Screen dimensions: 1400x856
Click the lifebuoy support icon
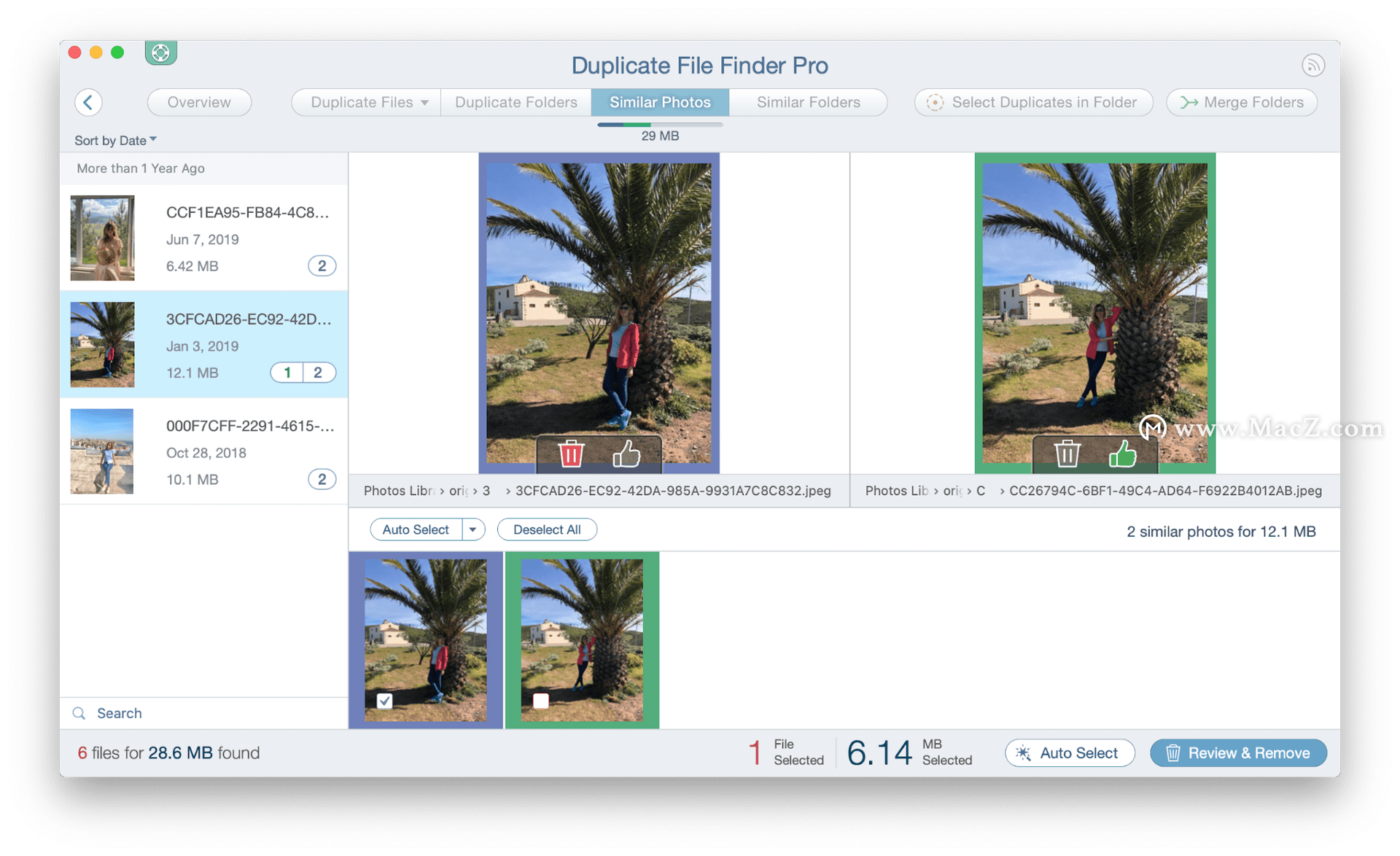[160, 52]
